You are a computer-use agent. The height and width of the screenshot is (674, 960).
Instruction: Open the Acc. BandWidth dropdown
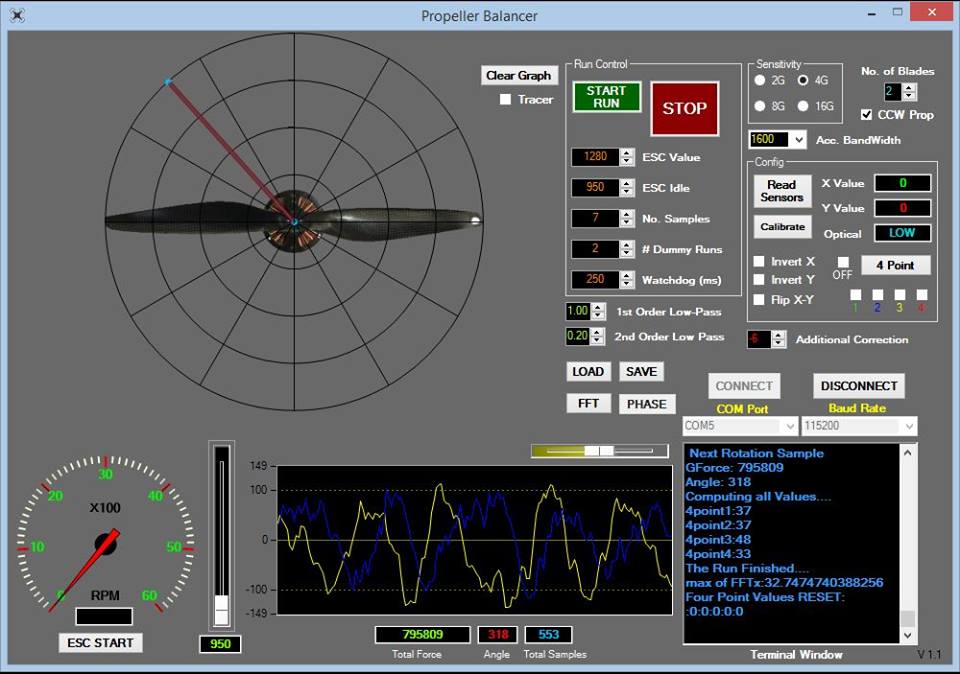pyautogui.click(x=798, y=140)
